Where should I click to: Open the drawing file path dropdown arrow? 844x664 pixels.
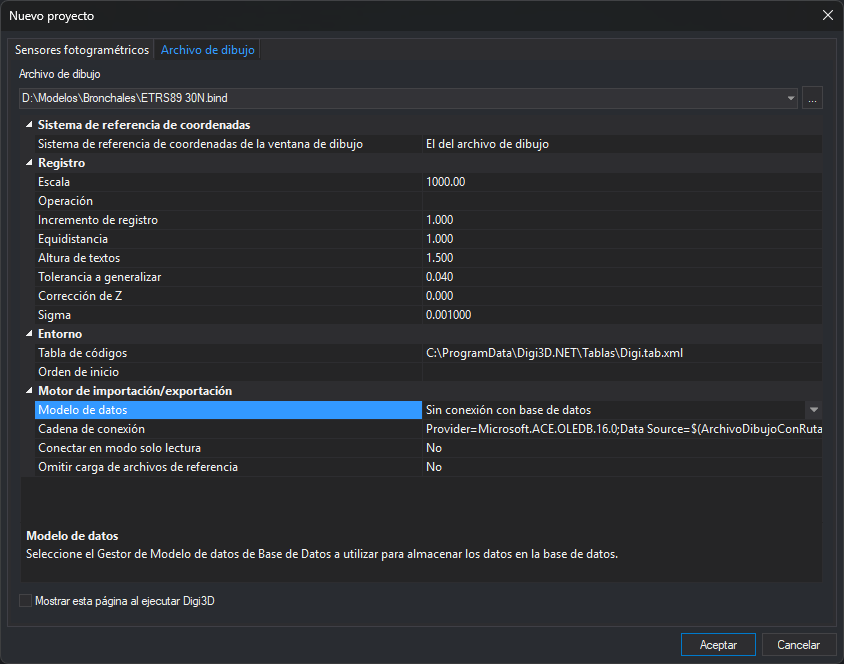coord(791,98)
